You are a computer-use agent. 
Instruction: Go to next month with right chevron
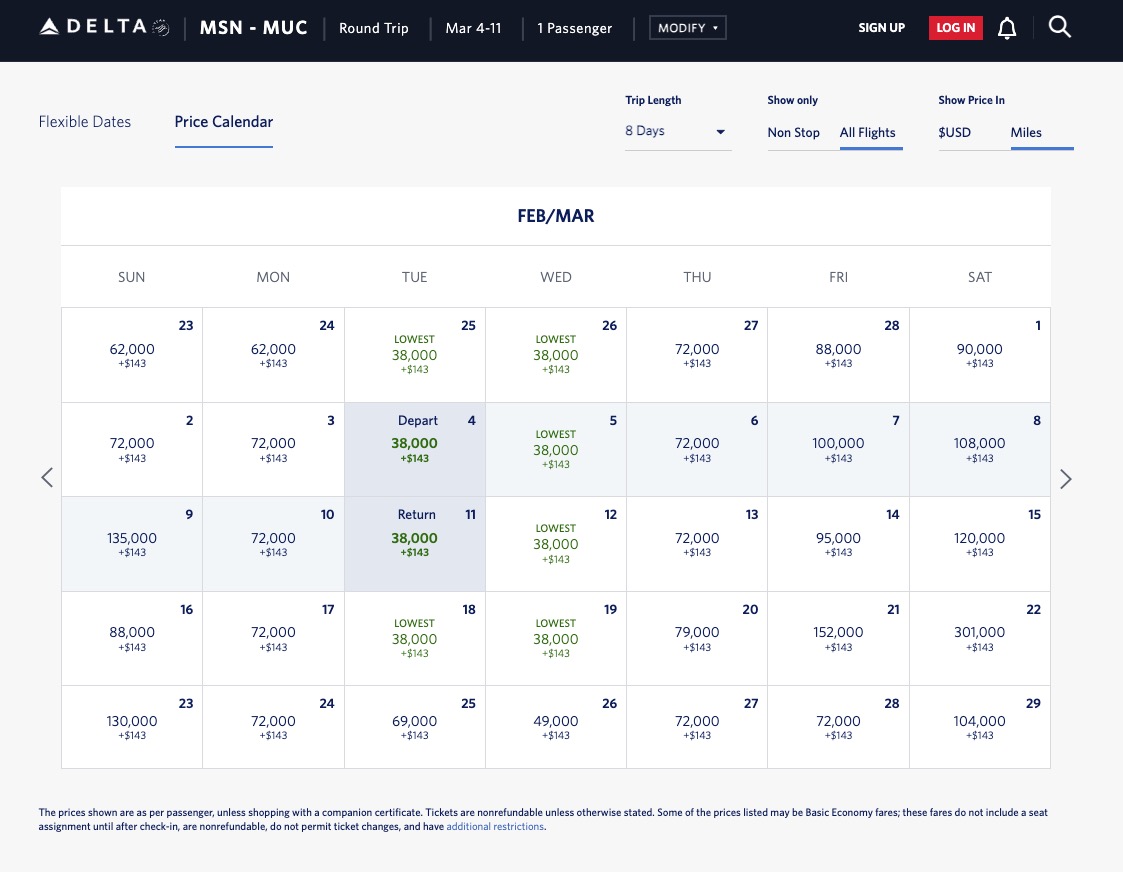pos(1066,479)
